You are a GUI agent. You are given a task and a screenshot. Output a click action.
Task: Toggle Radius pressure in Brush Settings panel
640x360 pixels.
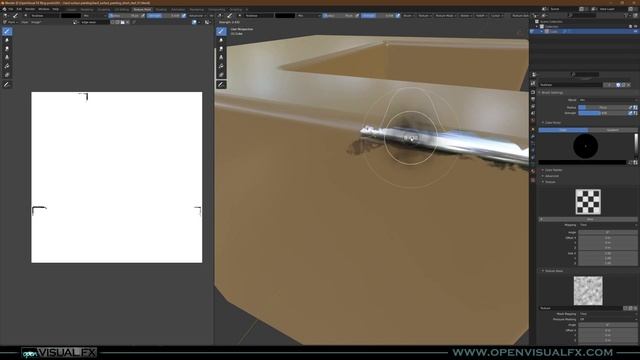tap(630, 107)
